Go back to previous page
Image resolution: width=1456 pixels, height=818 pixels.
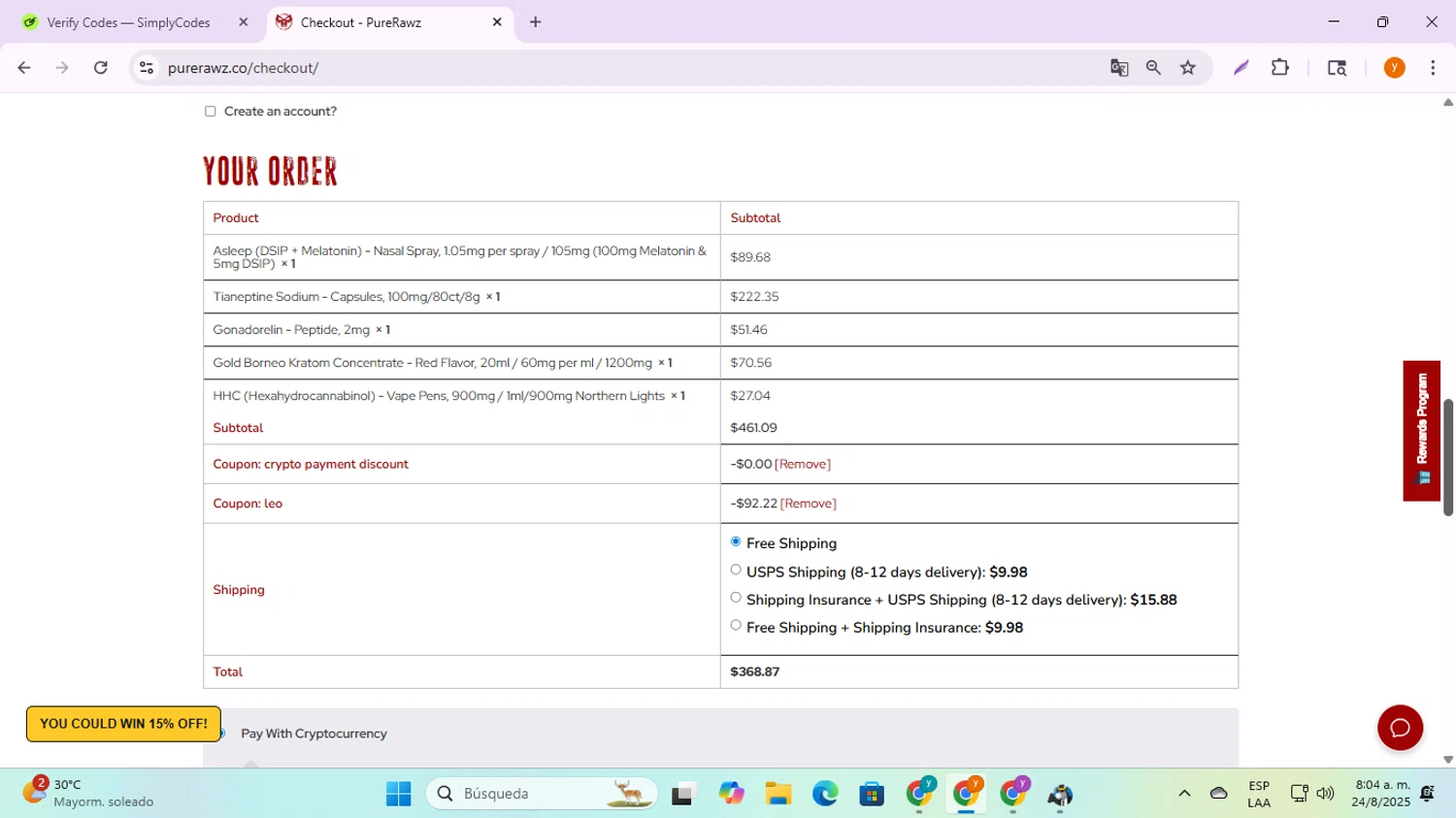[x=24, y=68]
